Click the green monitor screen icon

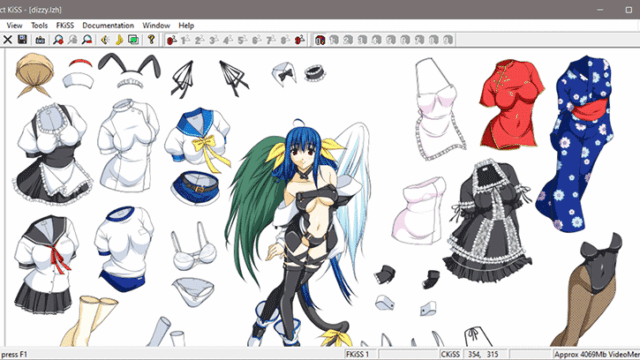(133, 40)
